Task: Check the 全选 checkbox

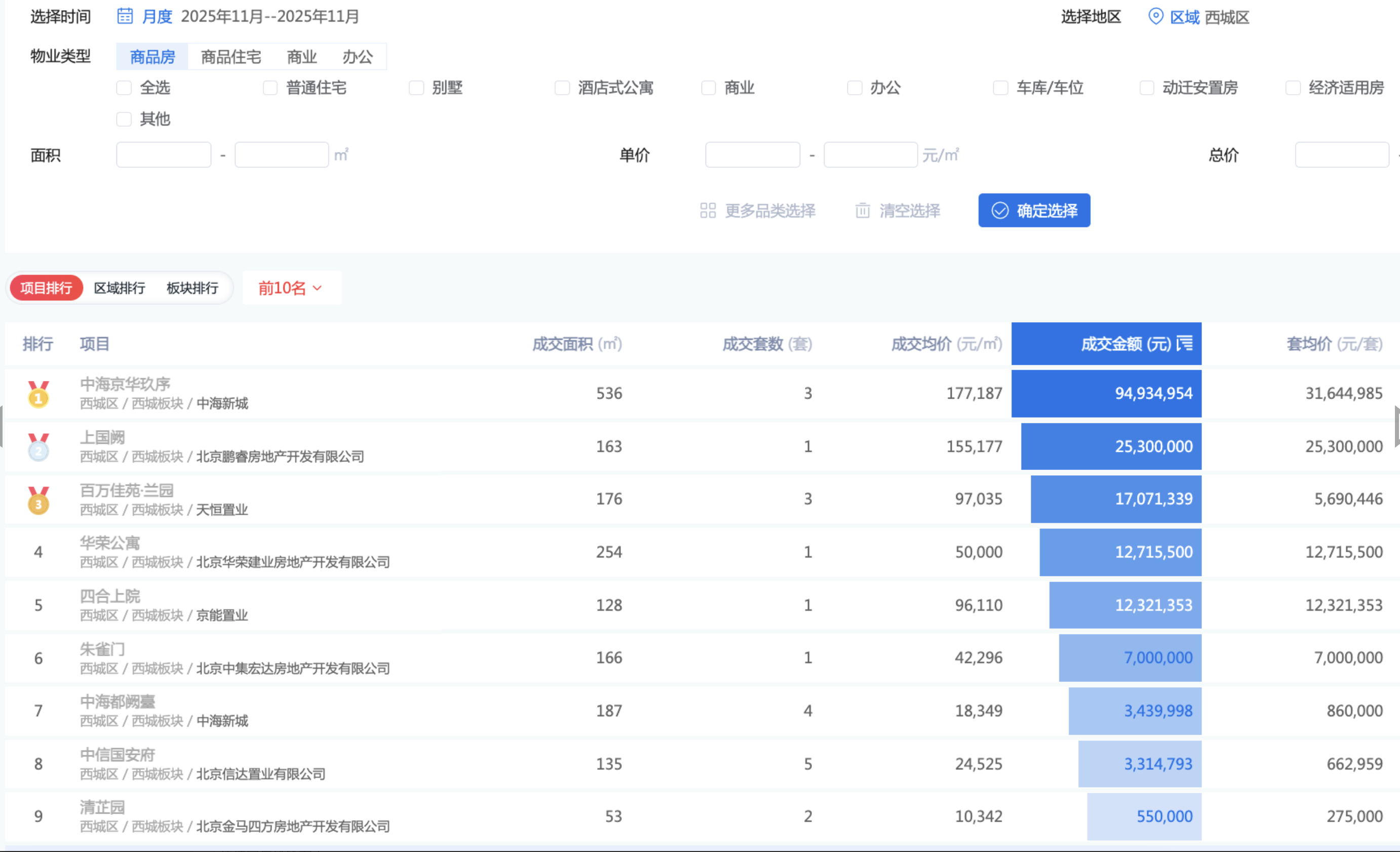Action: pos(124,88)
